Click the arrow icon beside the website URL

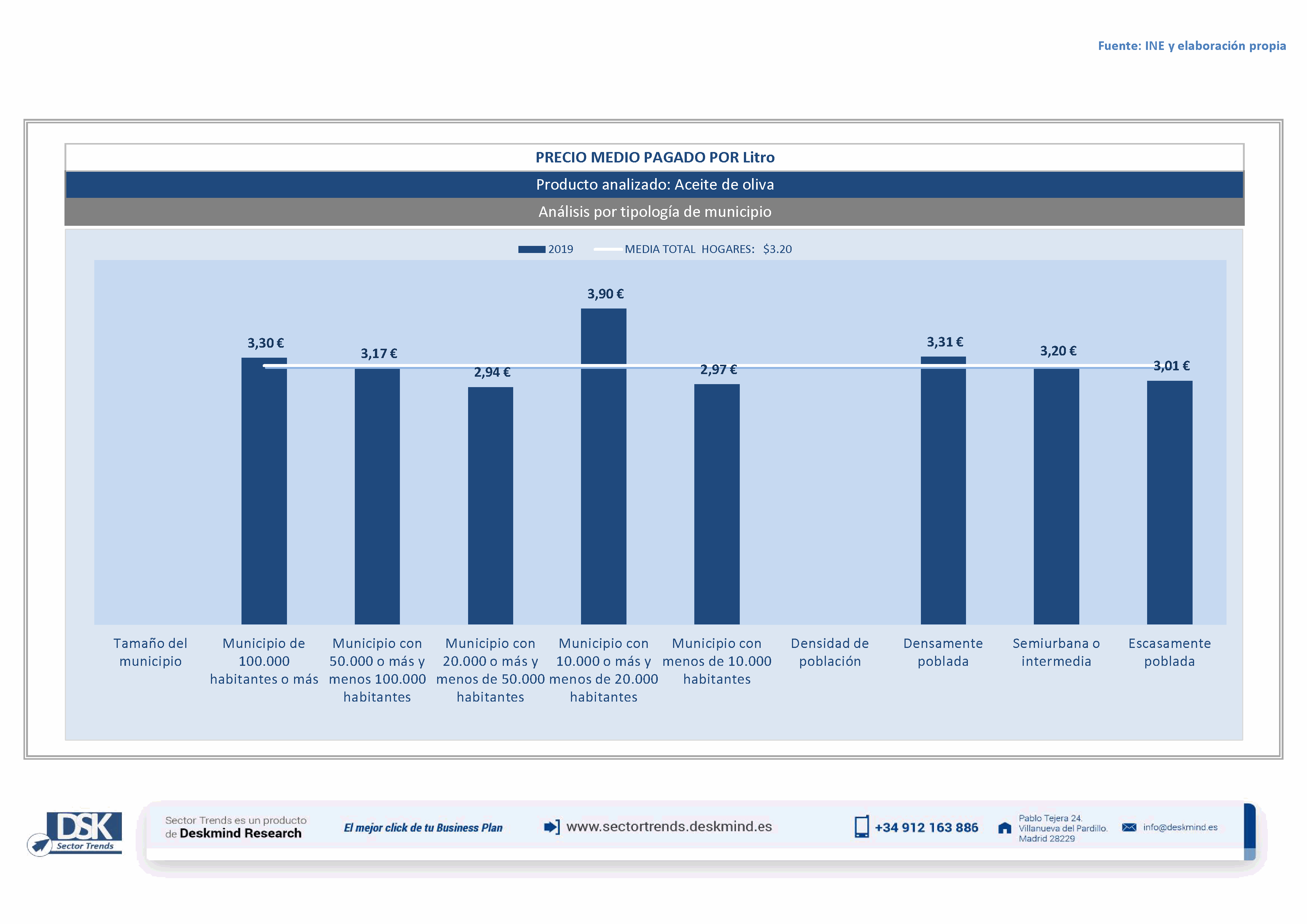click(x=551, y=827)
